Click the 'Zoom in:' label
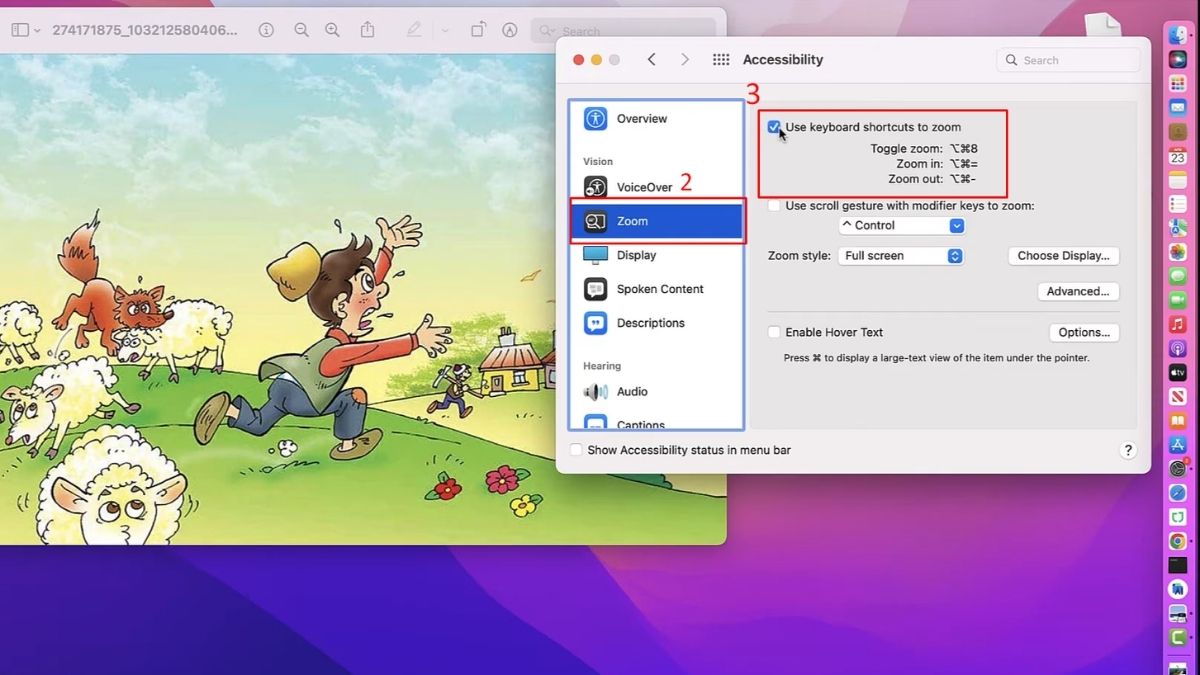This screenshot has height=675, width=1200. pyautogui.click(x=919, y=164)
